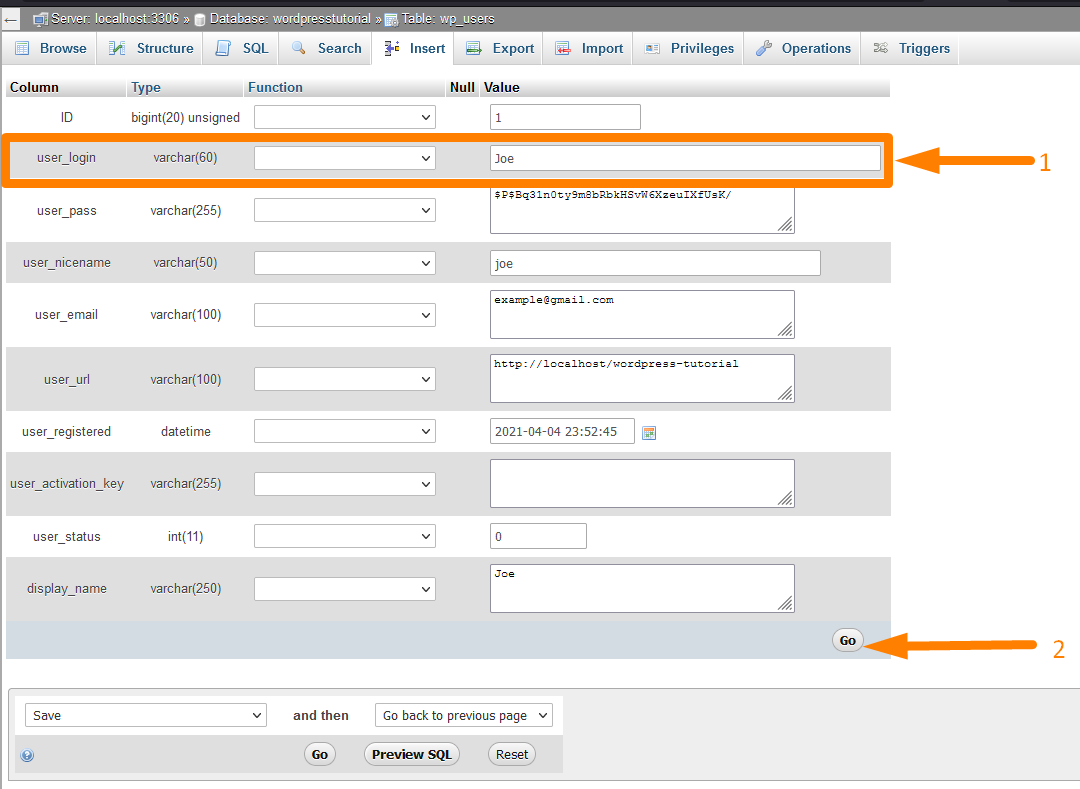1080x789 pixels.
Task: Click the user_registered datetime field
Action: 562,431
